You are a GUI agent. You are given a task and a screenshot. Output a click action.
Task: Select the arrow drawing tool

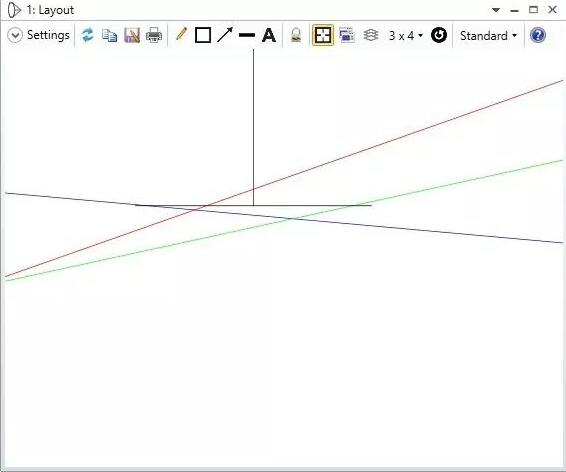[x=225, y=35]
